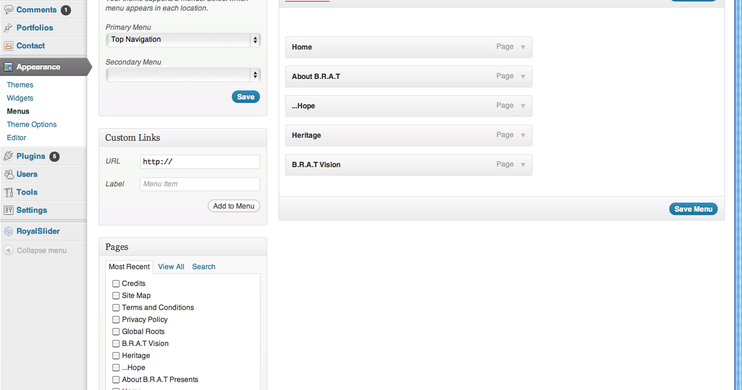Click the Portfolios pin icon
This screenshot has width=742, height=390.
tap(9, 27)
